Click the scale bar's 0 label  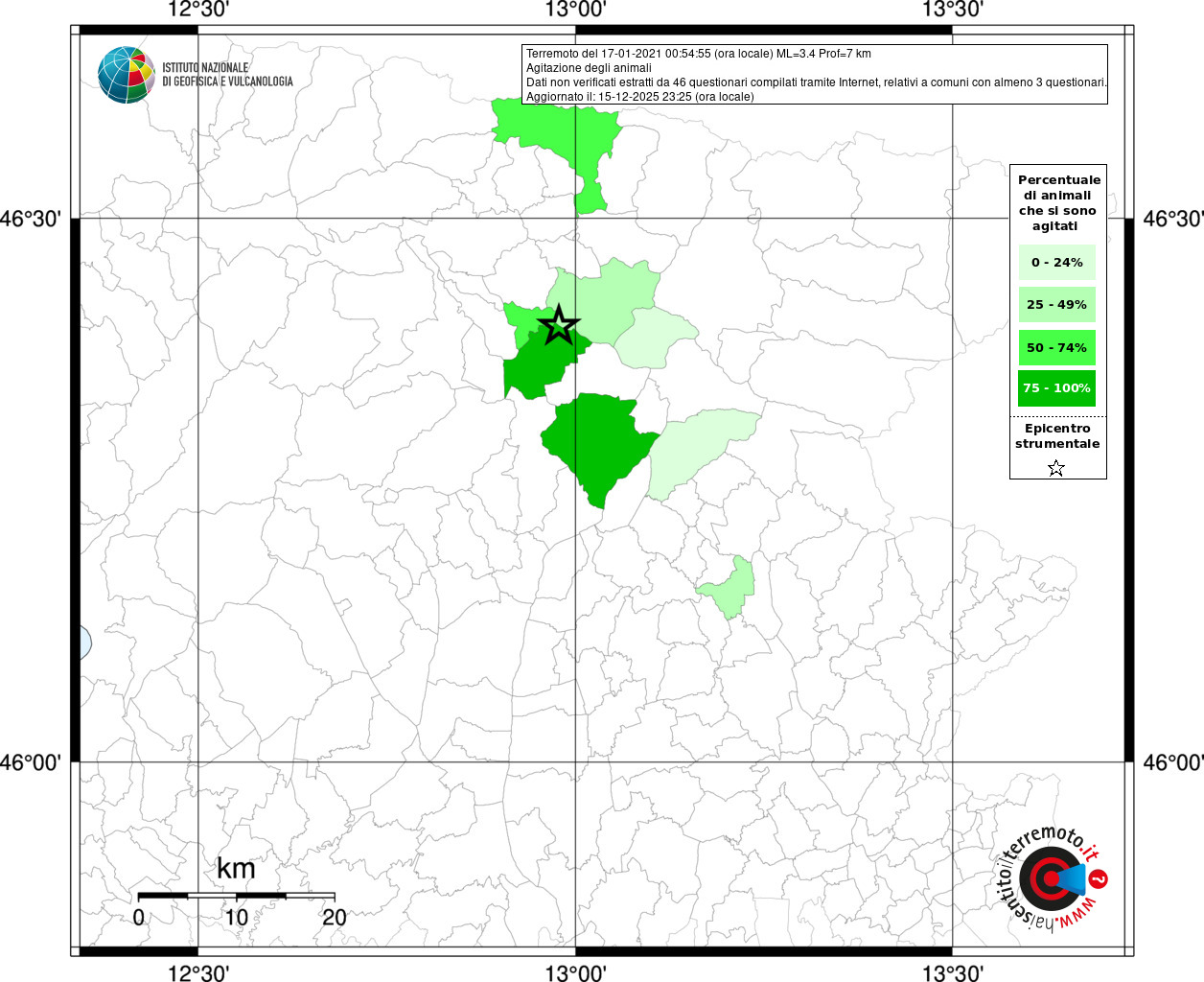(x=139, y=917)
